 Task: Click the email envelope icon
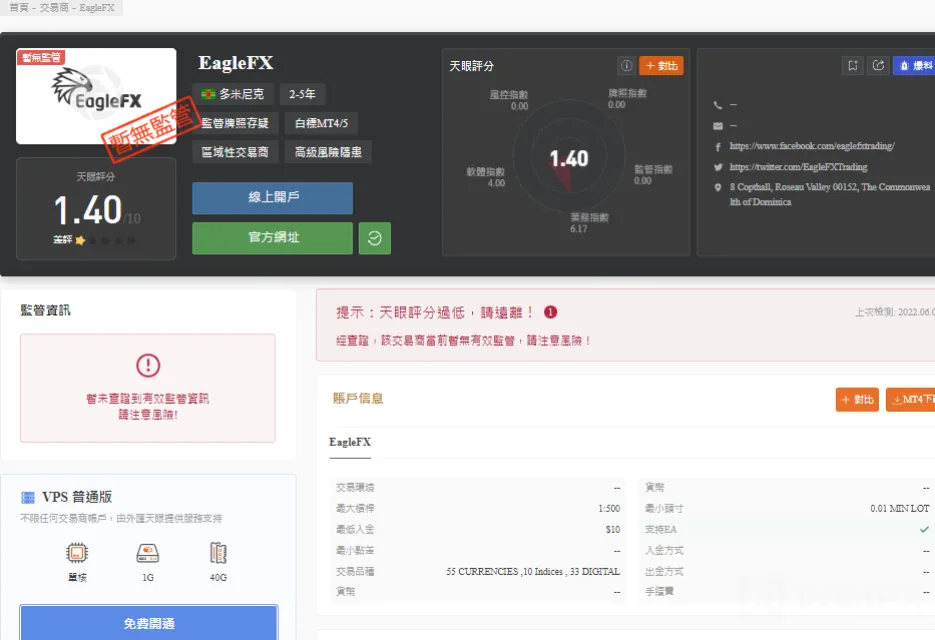click(718, 126)
